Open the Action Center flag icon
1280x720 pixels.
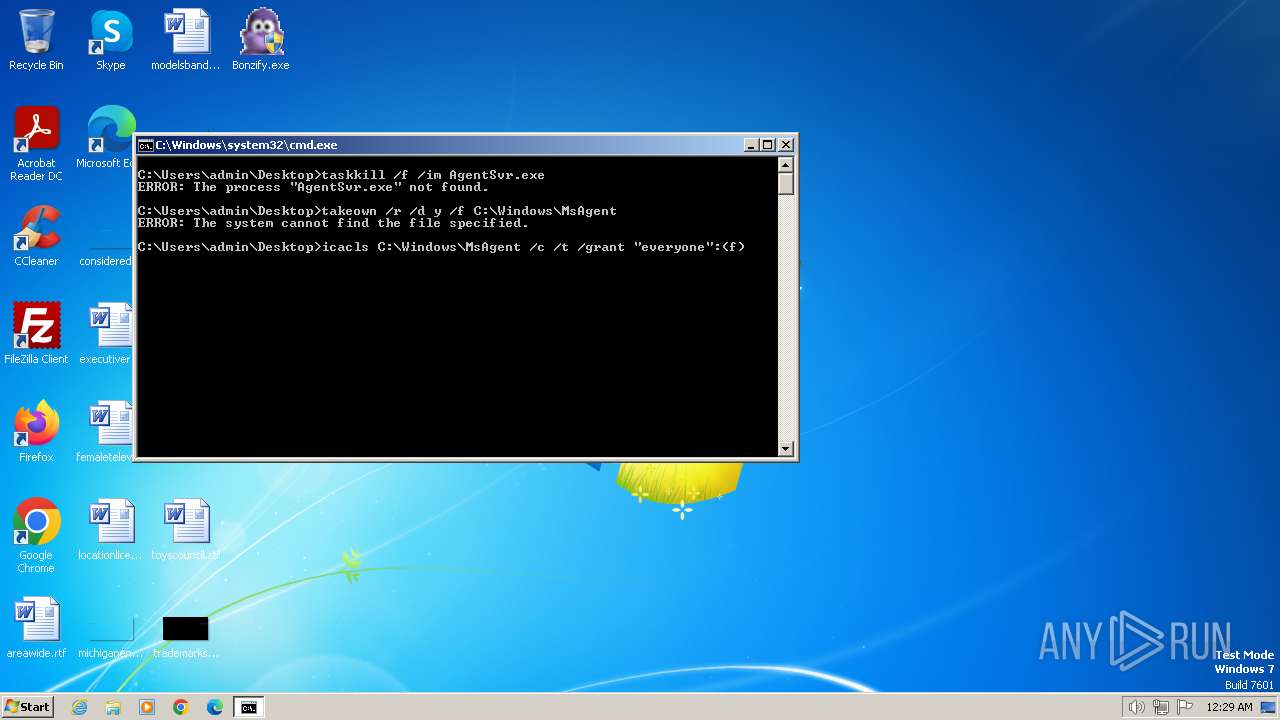click(x=1186, y=707)
